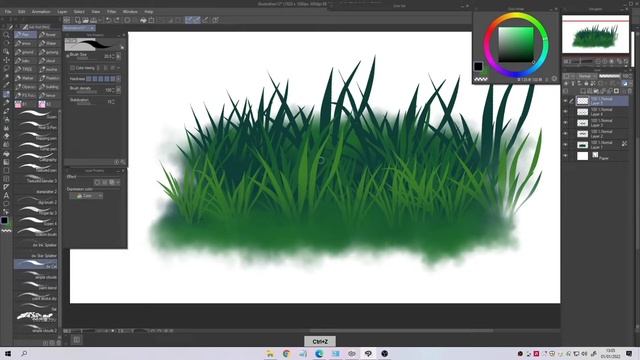Hide Layer 4 via eye icon
The height and width of the screenshot is (360, 640).
pos(565,112)
